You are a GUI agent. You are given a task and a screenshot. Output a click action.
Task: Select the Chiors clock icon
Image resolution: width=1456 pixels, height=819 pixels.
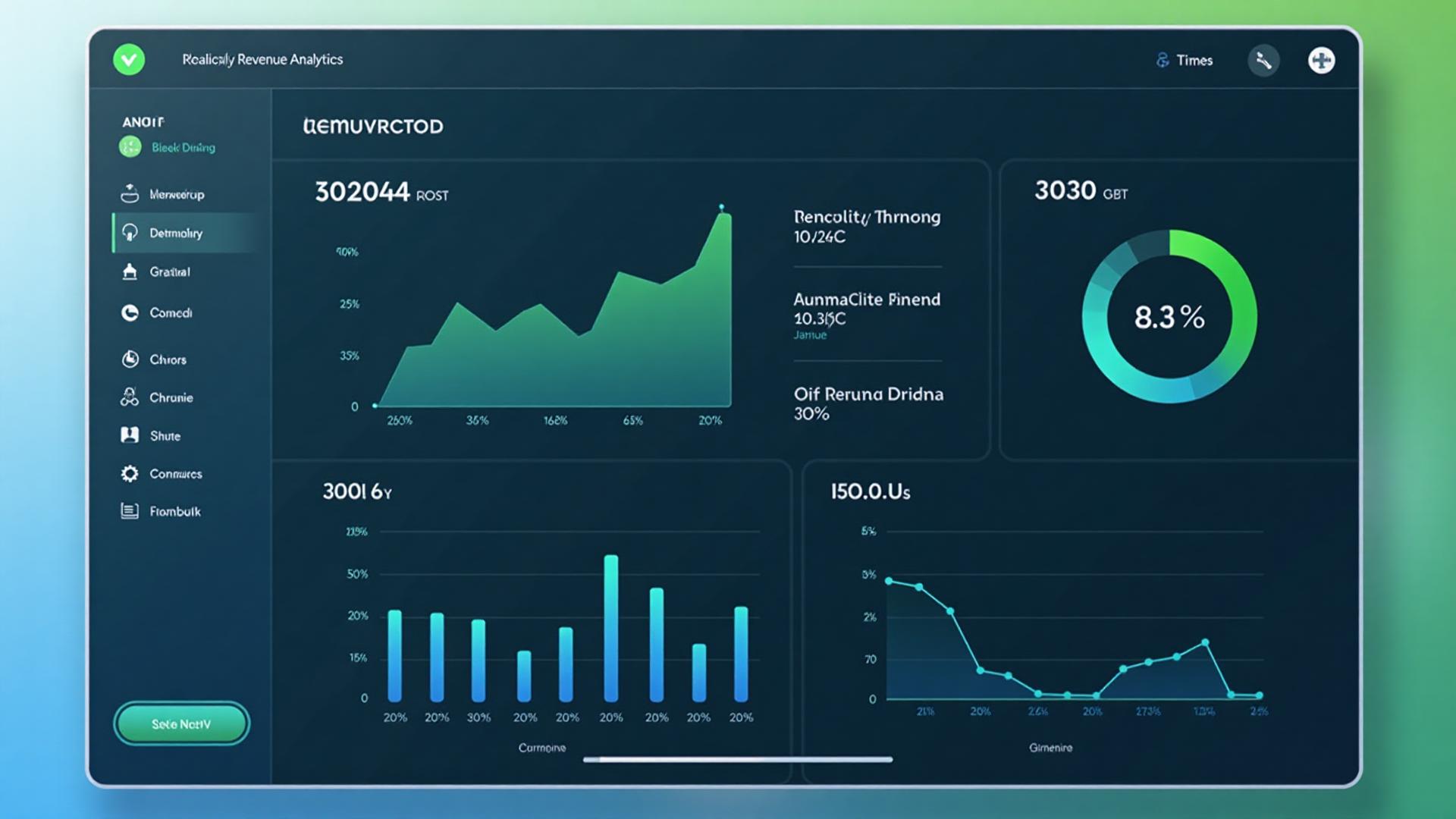coord(129,359)
